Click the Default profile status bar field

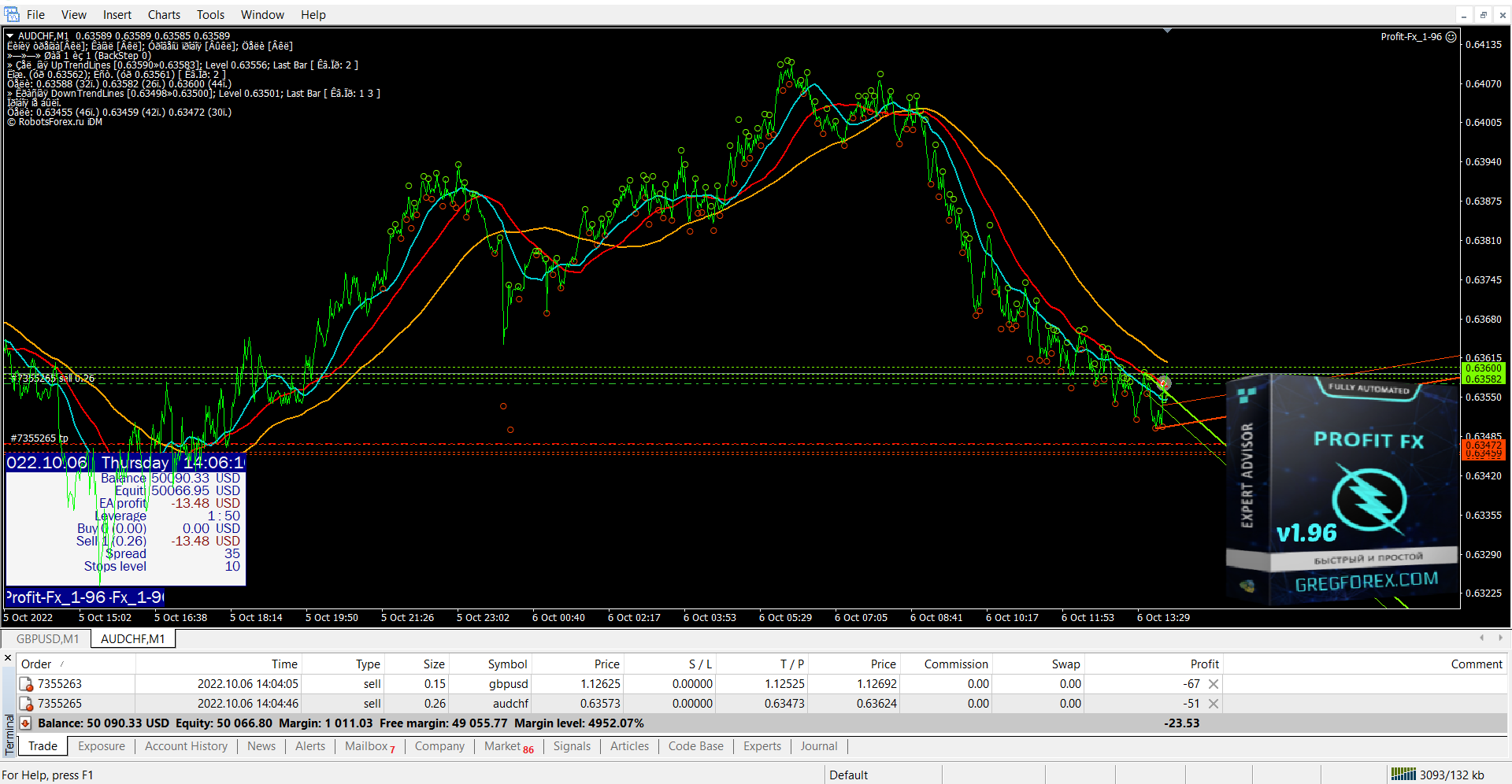[849, 775]
